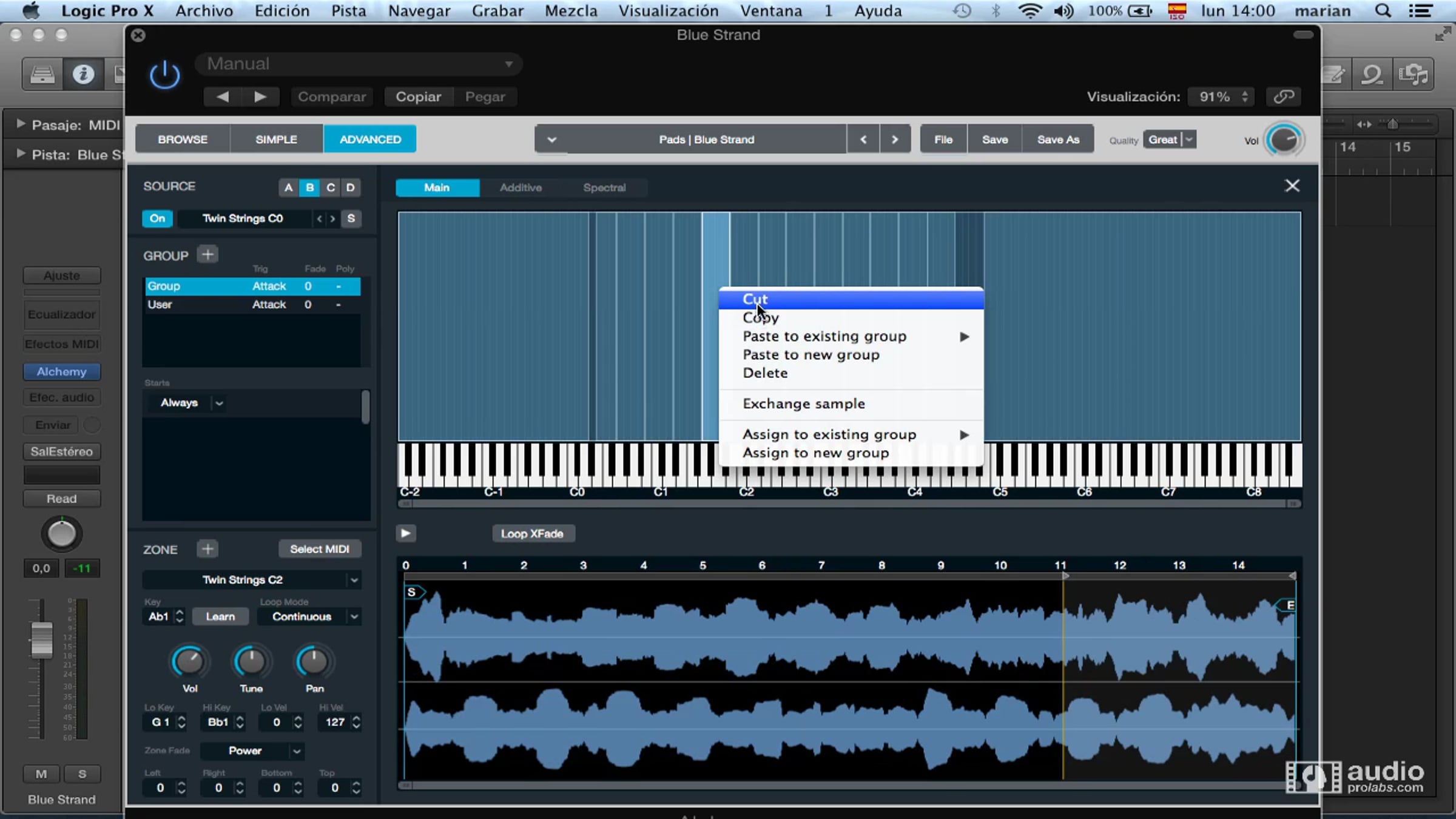Click the Select MIDI button
Screen dimensions: 1456x819
pos(319,549)
